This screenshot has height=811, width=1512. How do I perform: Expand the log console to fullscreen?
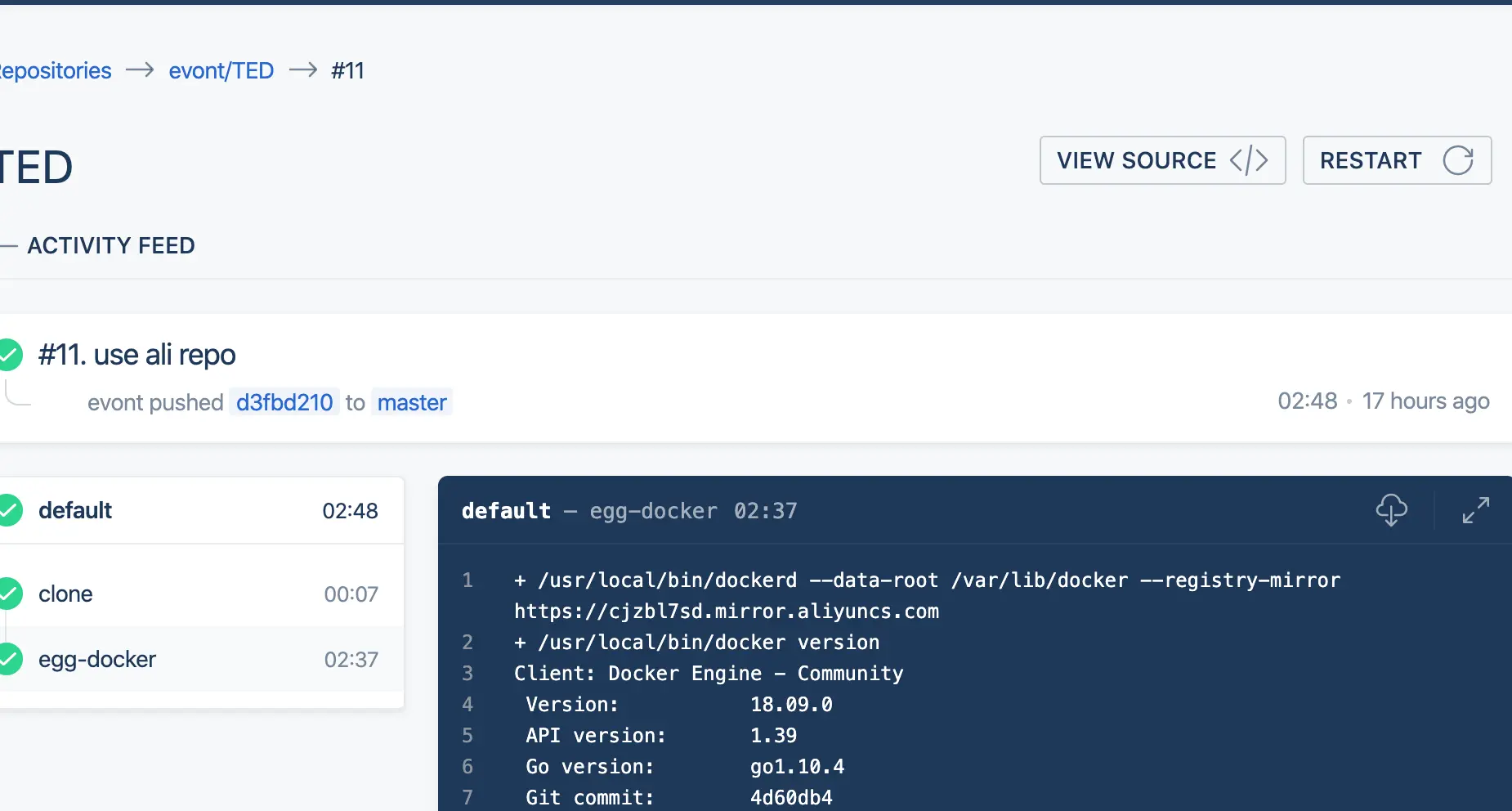click(x=1475, y=510)
